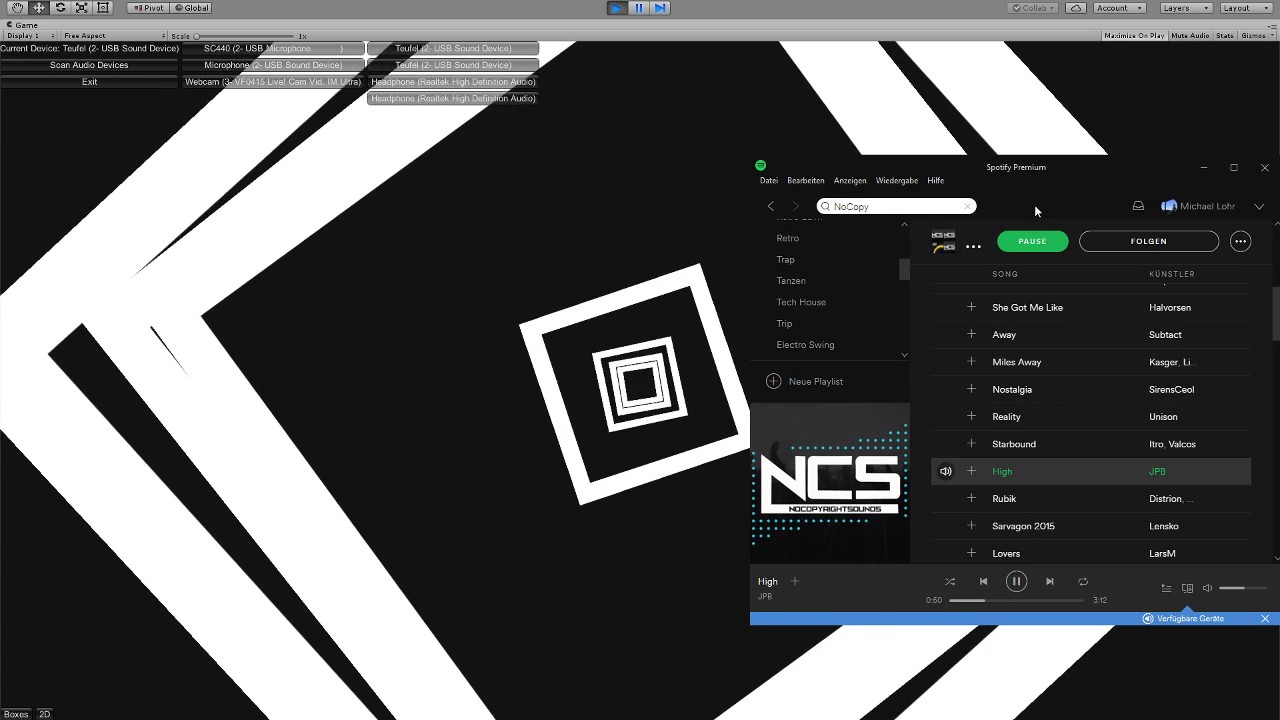Skip to next track in Spotify
The width and height of the screenshot is (1280, 720).
pyautogui.click(x=1049, y=581)
